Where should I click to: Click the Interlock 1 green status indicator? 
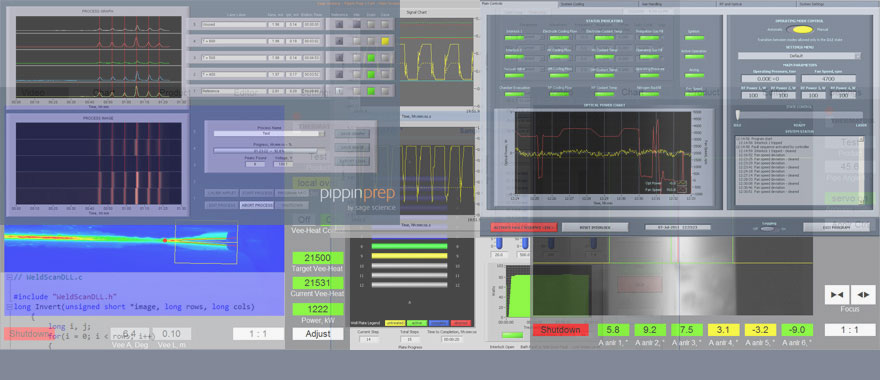point(514,38)
